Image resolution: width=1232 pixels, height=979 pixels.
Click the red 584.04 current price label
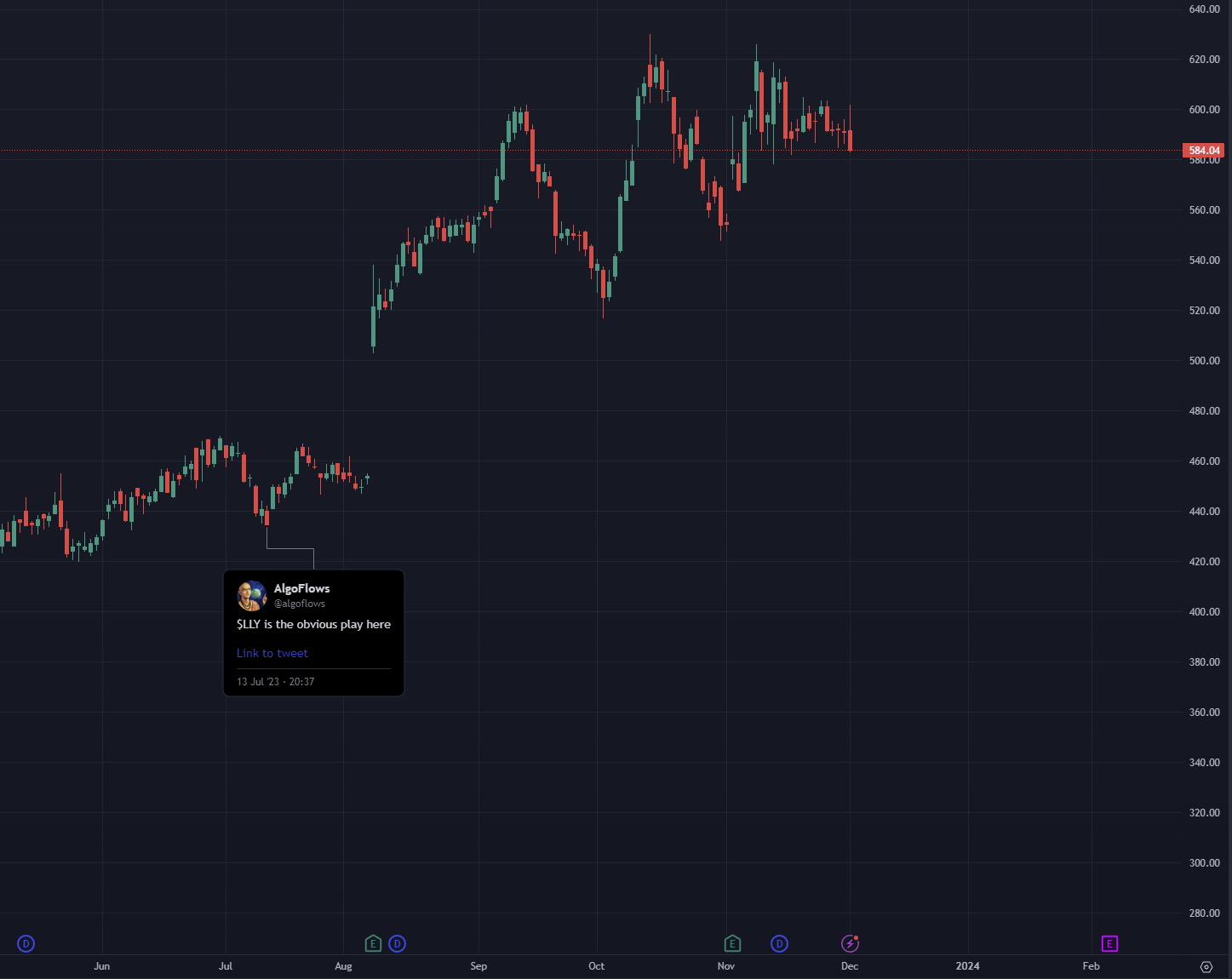pos(1204,151)
